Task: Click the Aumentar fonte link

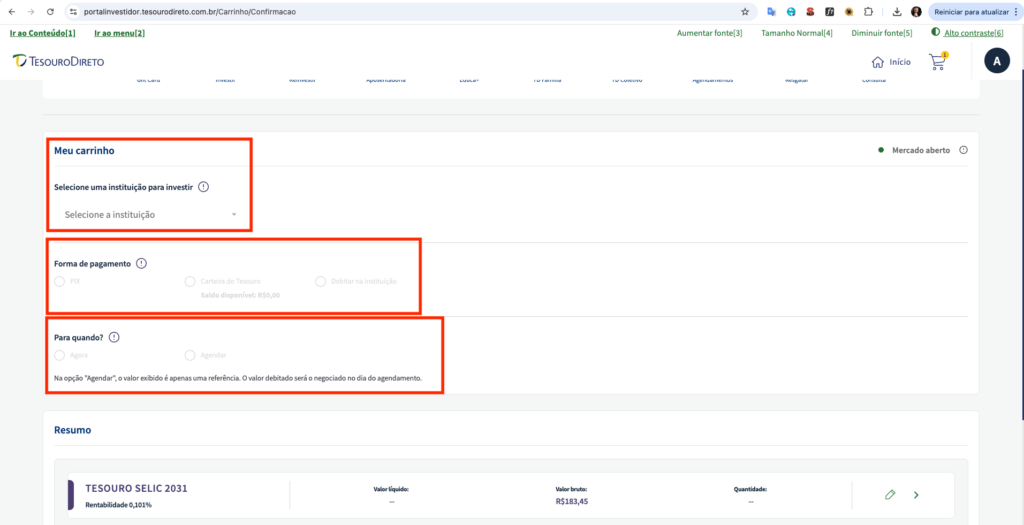Action: (x=709, y=33)
